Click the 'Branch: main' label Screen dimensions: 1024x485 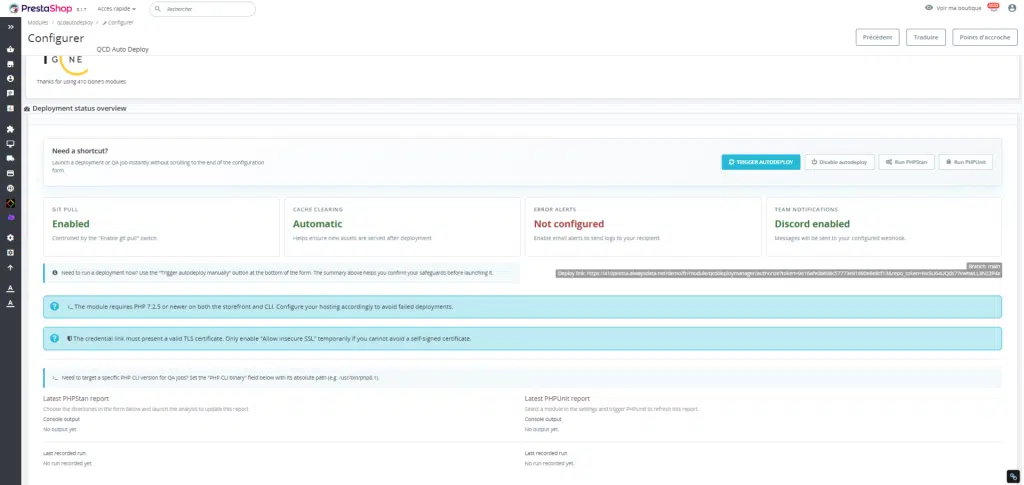pyautogui.click(x=984, y=266)
